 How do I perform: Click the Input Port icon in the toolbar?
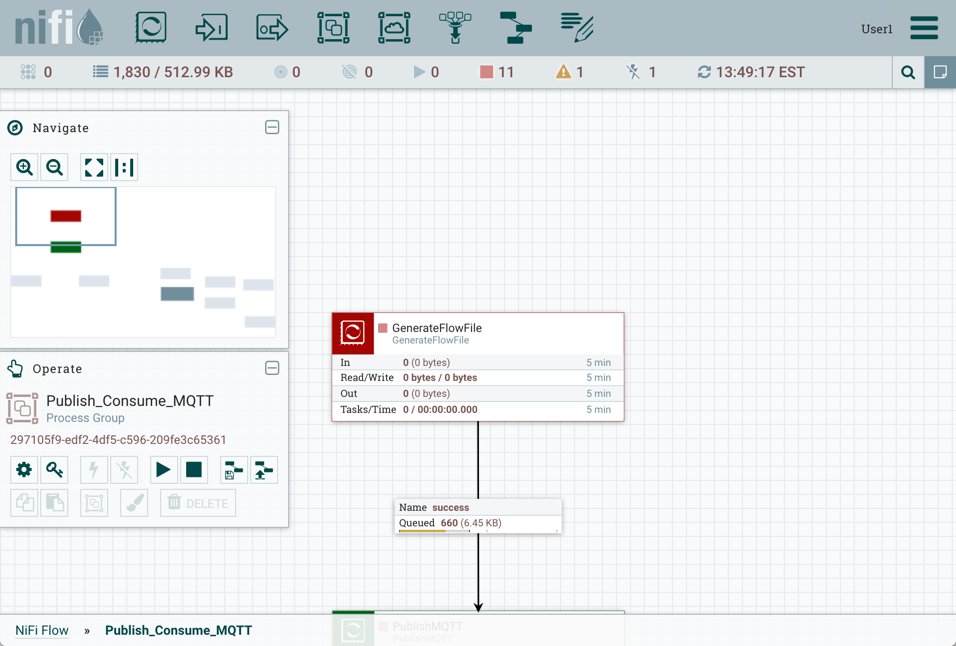pos(212,27)
